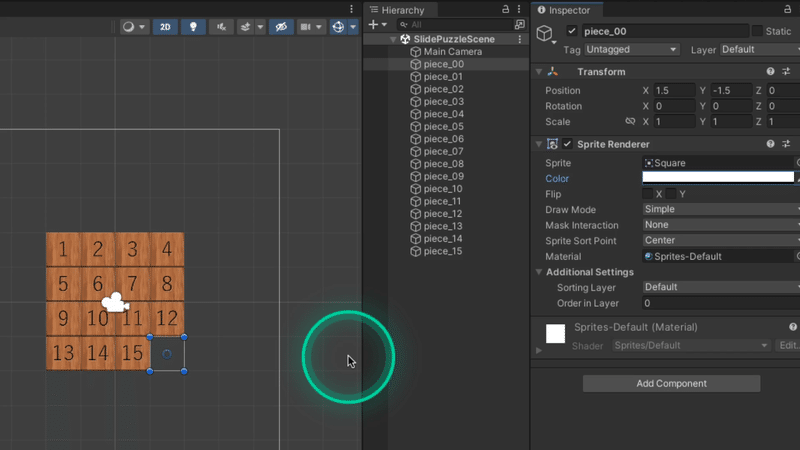
Task: Open draw mode dropdown arrow
Action: point(142,27)
